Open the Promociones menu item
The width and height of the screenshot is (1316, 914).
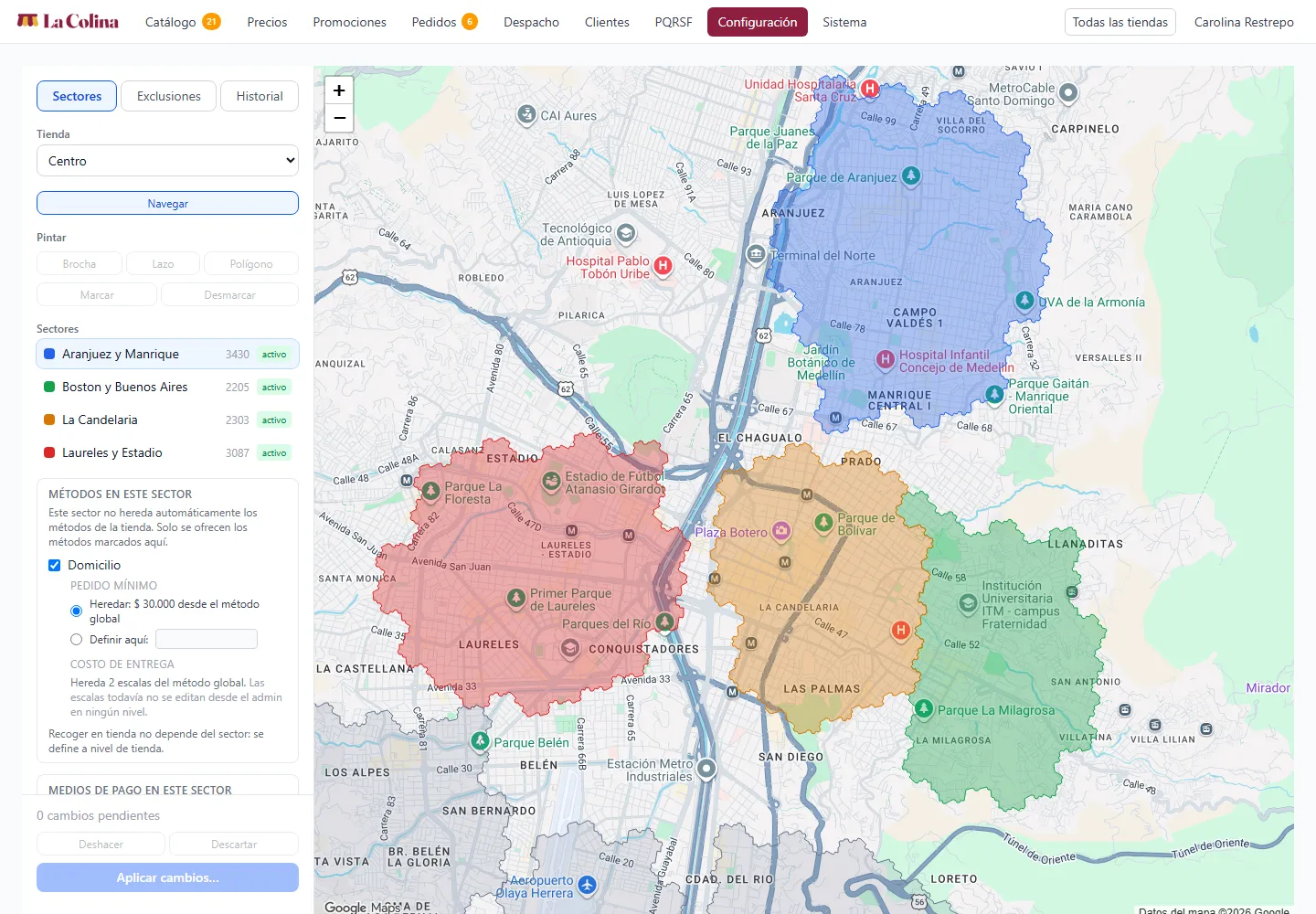(350, 22)
